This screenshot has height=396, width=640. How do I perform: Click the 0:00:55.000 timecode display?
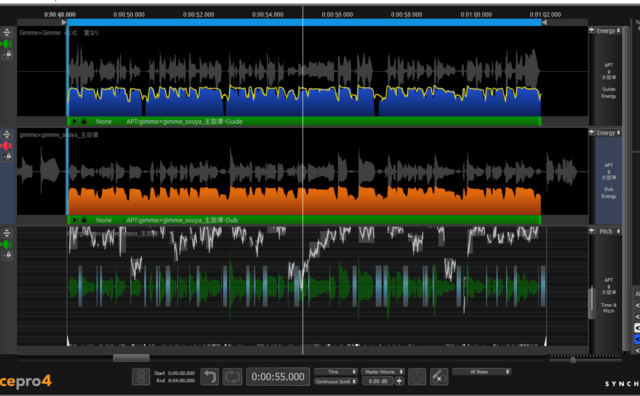pyautogui.click(x=278, y=376)
